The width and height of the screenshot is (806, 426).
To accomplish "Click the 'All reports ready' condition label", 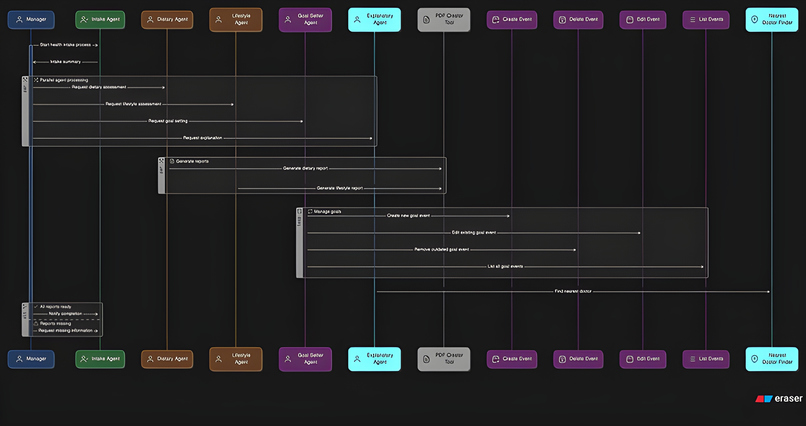I will (x=56, y=307).
